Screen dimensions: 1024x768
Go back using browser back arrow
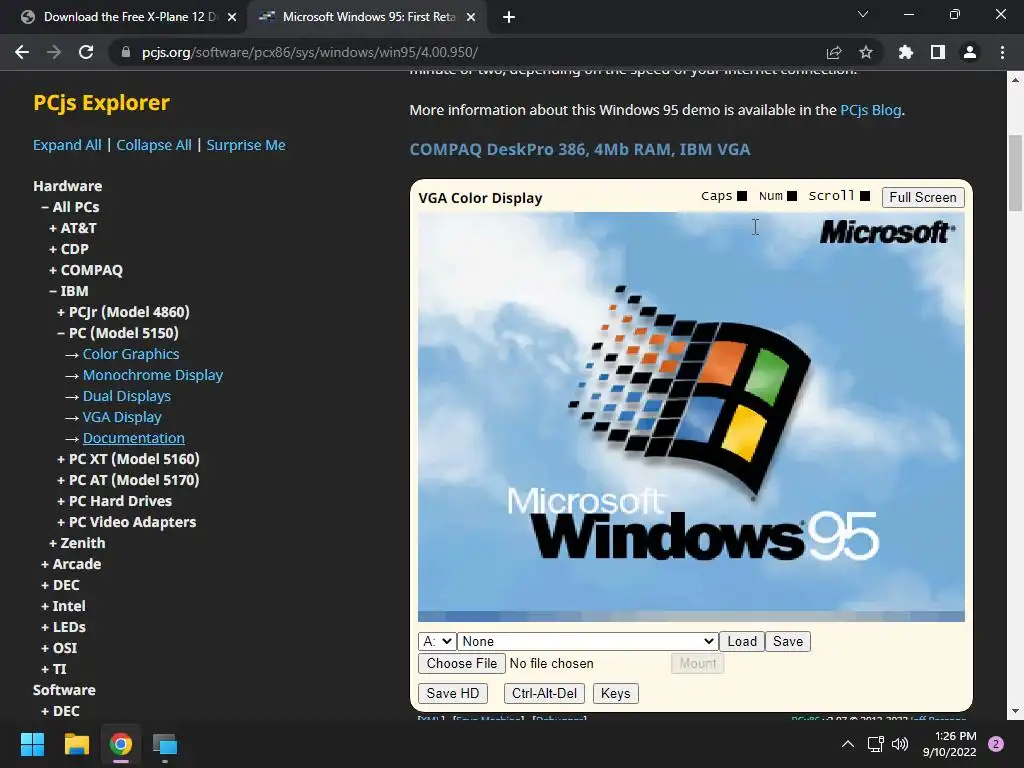(22, 52)
